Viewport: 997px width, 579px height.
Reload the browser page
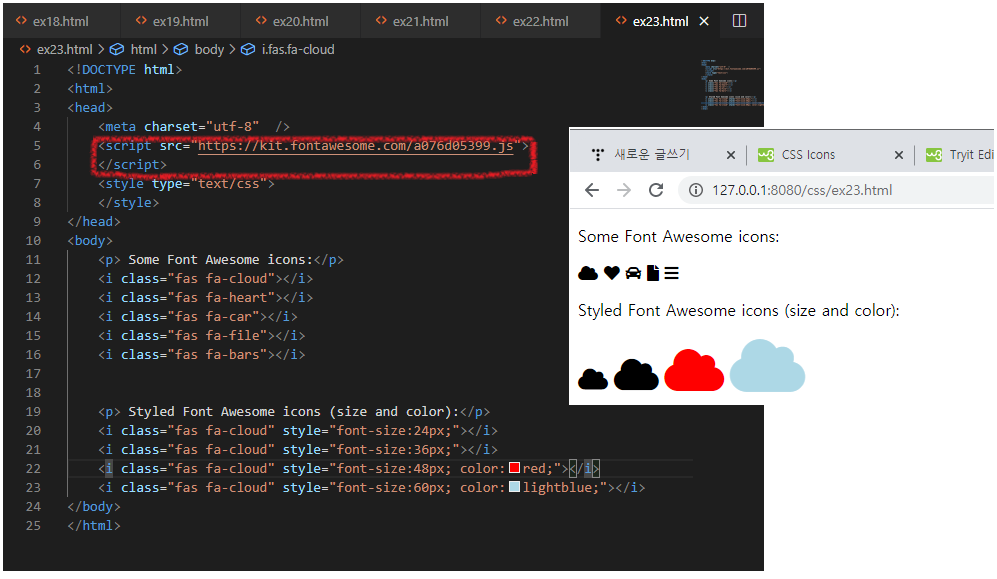(656, 190)
